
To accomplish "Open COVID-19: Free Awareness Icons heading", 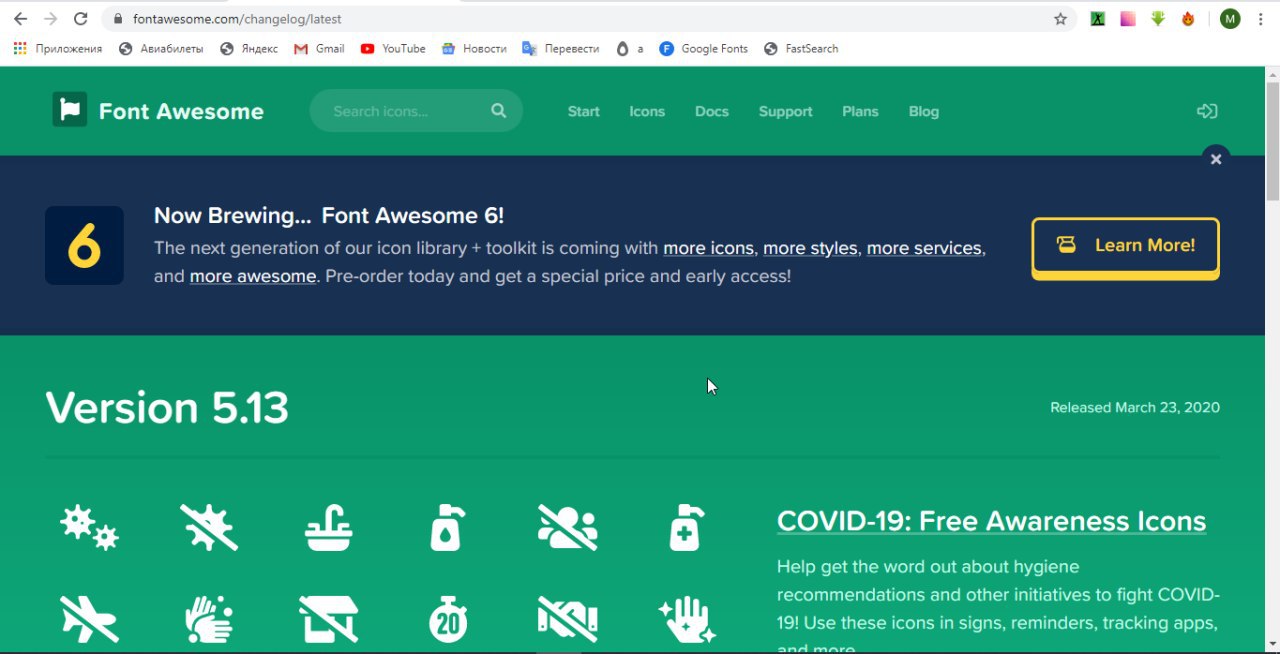I will [991, 521].
